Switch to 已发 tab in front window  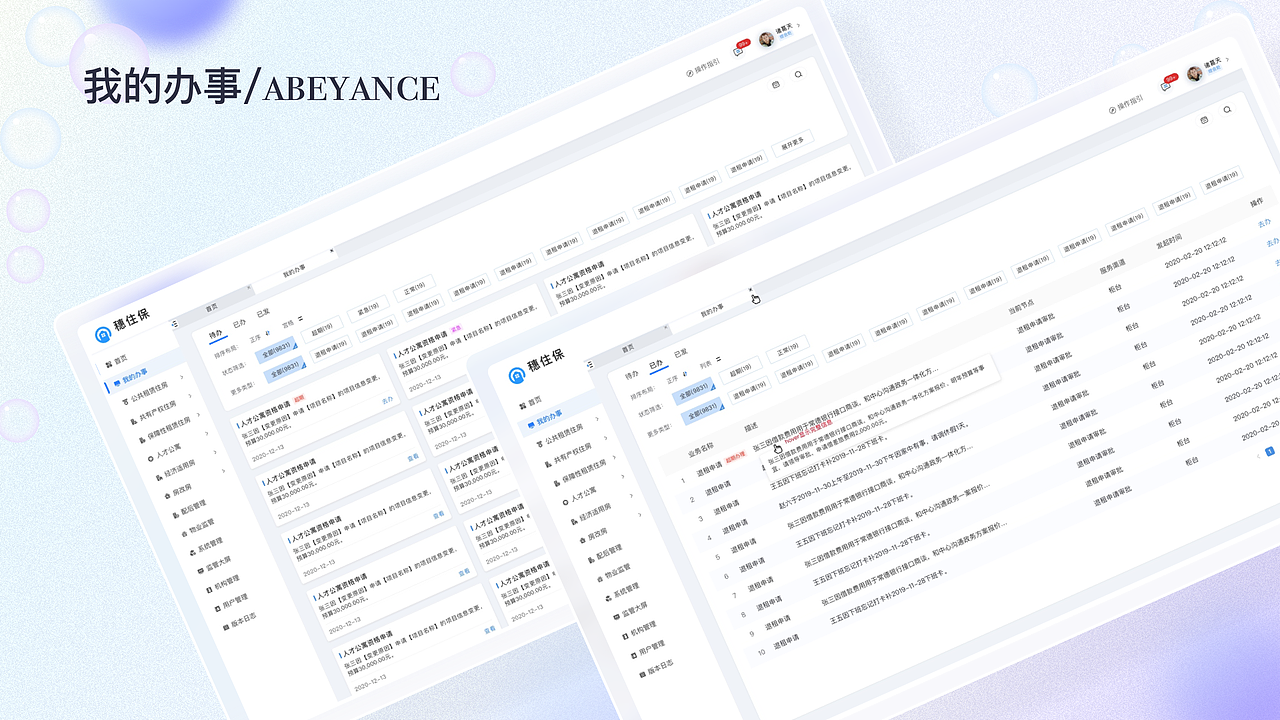coord(681,354)
